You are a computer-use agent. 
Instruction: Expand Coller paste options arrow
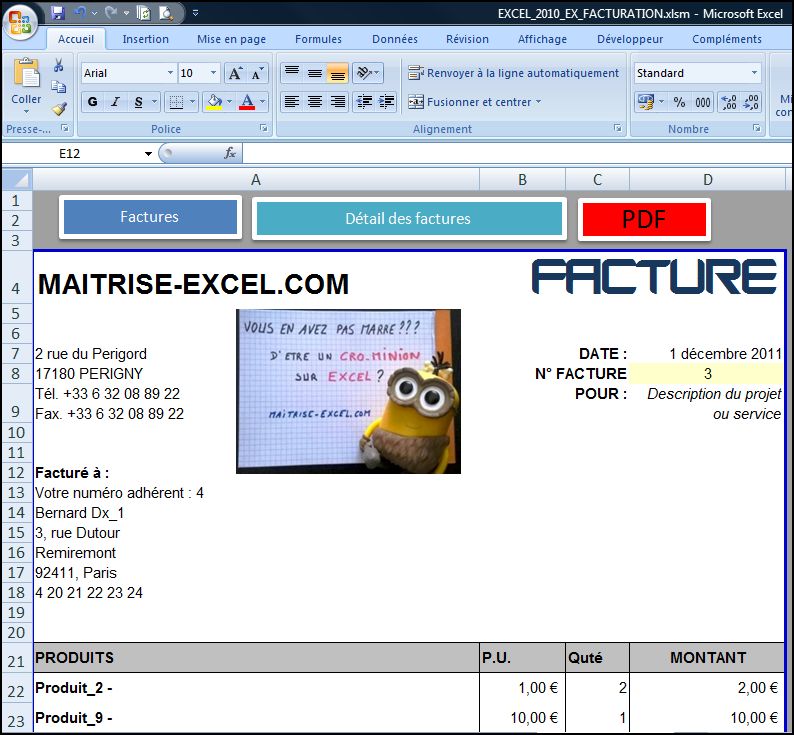coord(26,111)
